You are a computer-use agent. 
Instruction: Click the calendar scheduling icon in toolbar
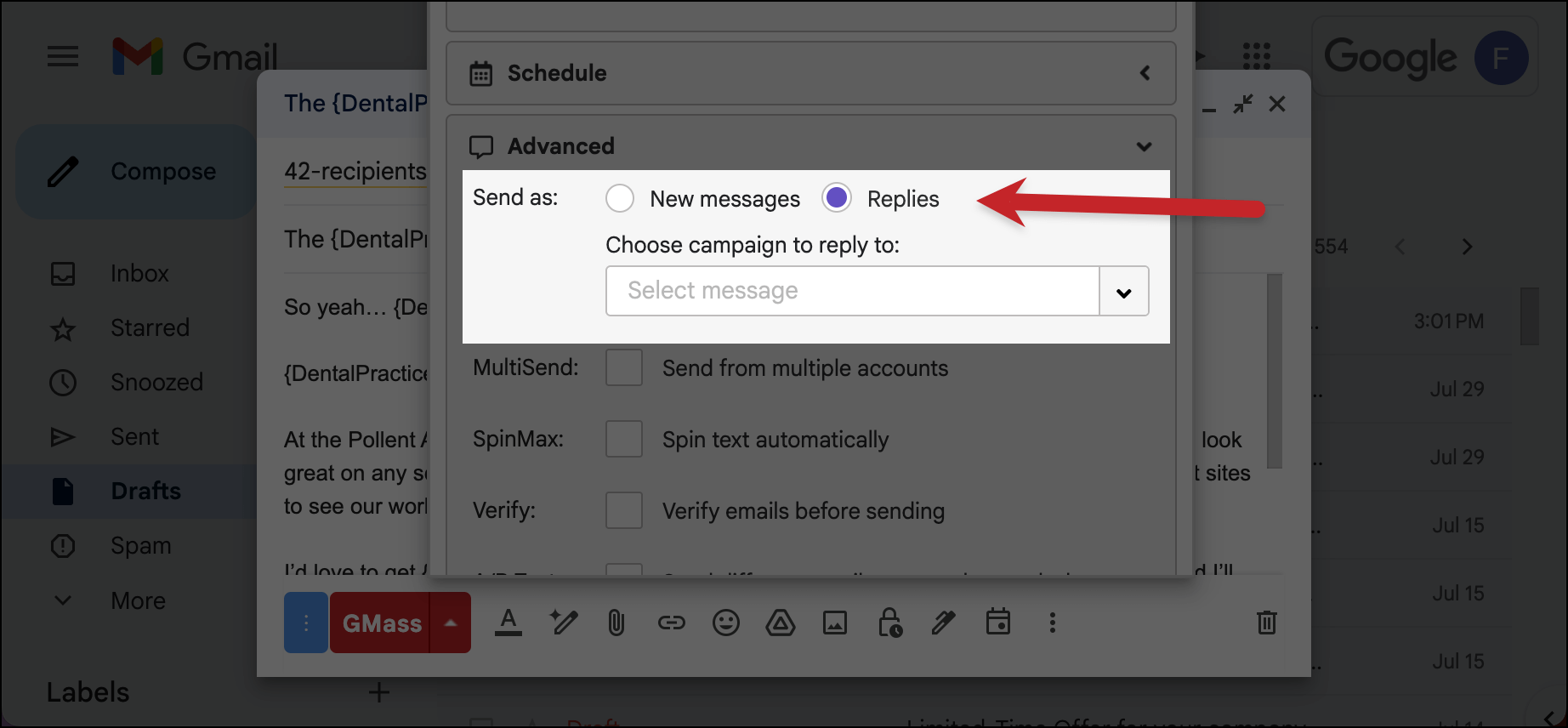(x=998, y=623)
